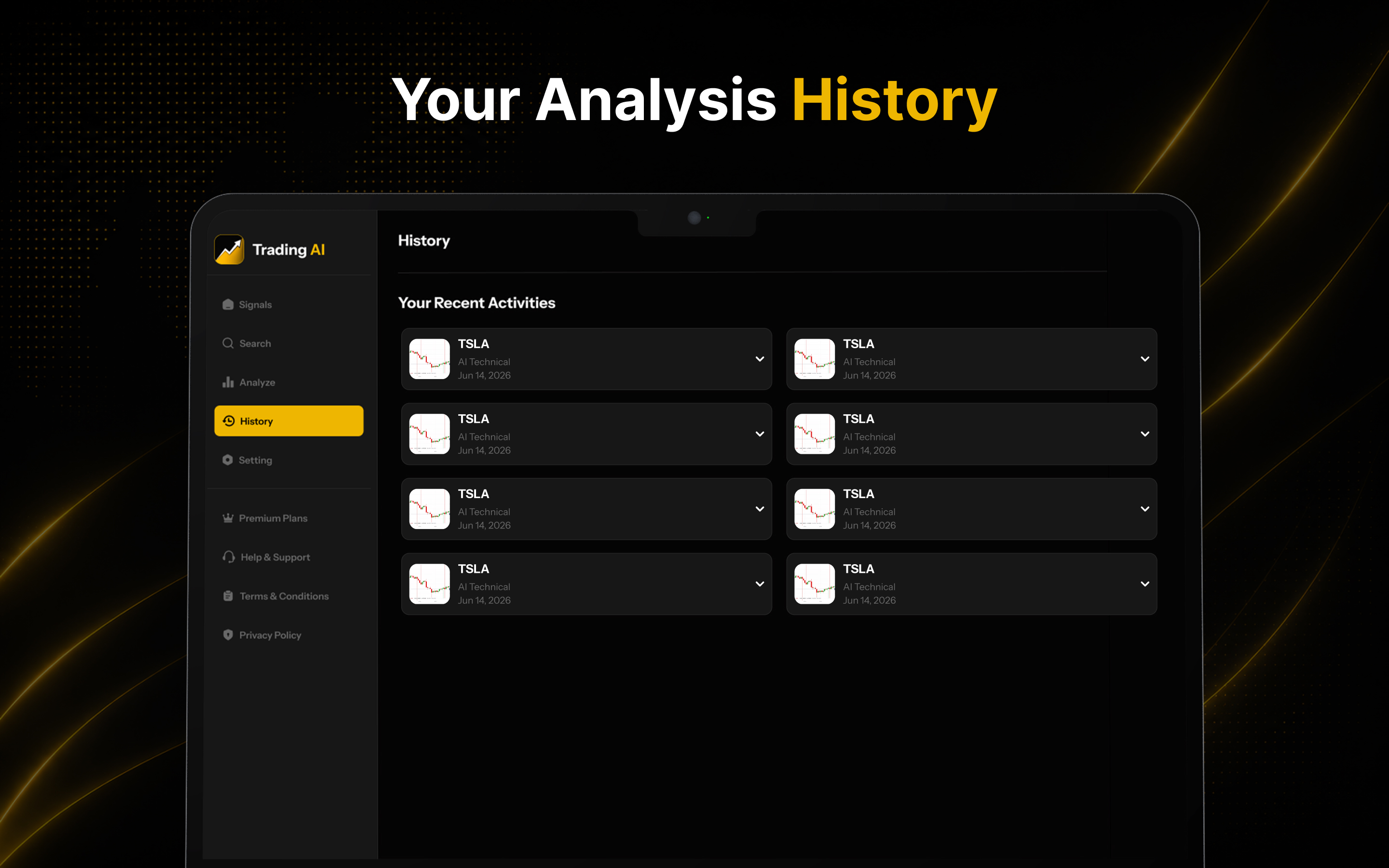The width and height of the screenshot is (1389, 868).
Task: Click the "History" page header title
Action: point(424,241)
